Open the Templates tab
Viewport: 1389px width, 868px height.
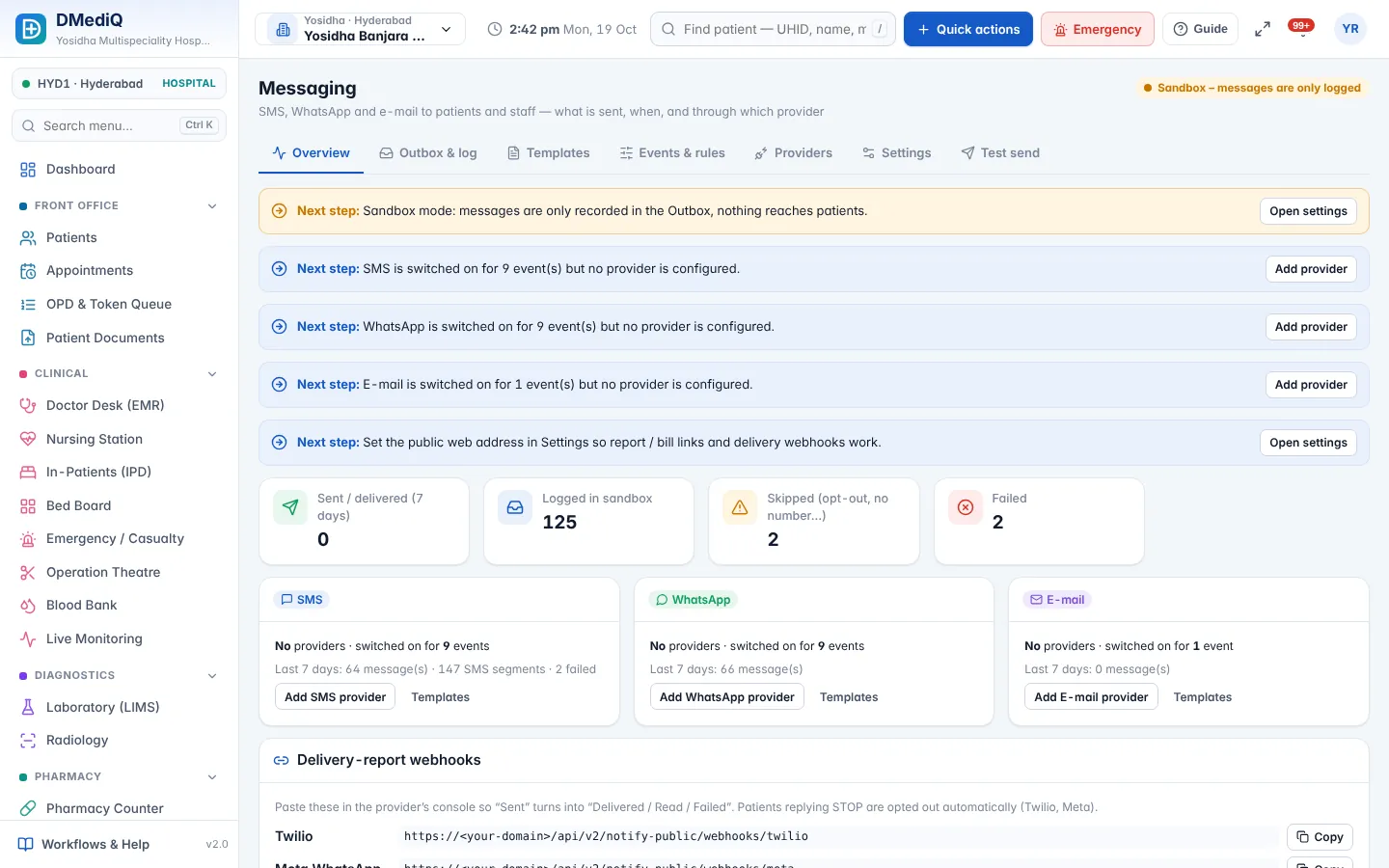click(x=549, y=153)
